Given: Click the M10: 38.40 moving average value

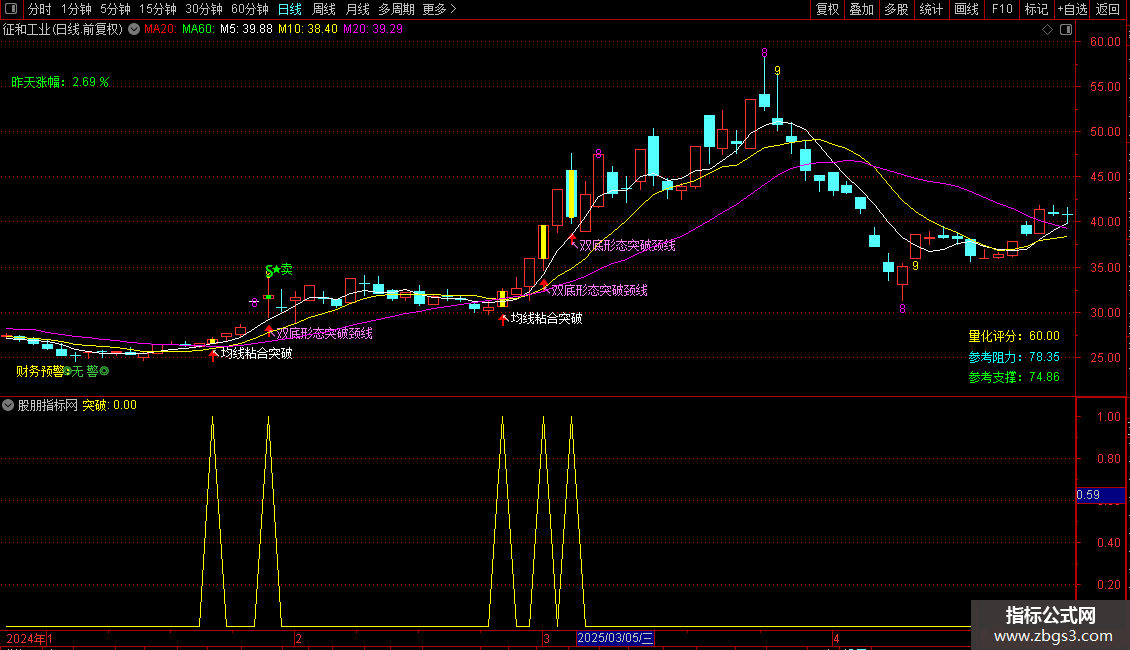Looking at the screenshot, I should [x=308, y=29].
